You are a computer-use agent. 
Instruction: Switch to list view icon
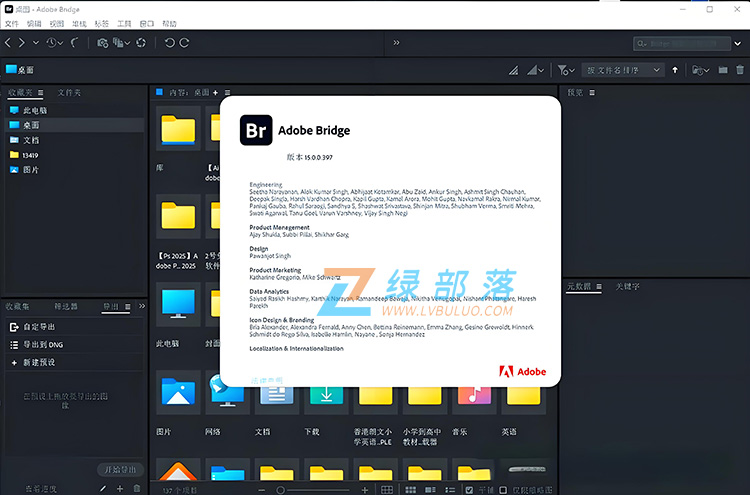click(x=450, y=490)
